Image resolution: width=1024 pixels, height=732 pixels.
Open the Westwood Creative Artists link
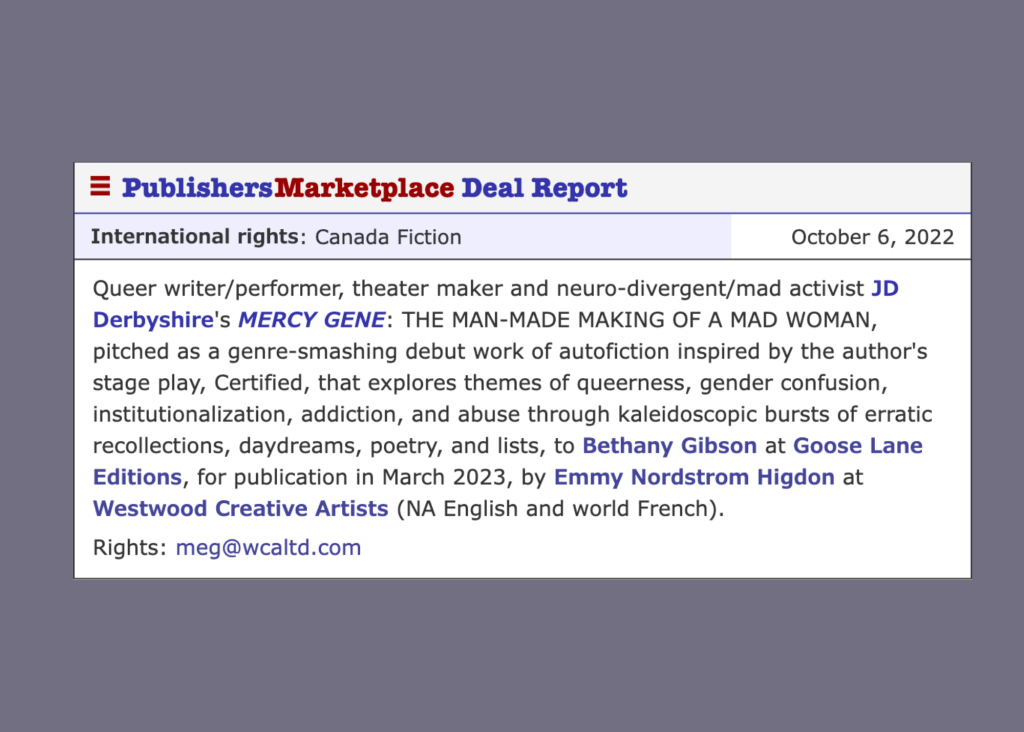coord(240,508)
